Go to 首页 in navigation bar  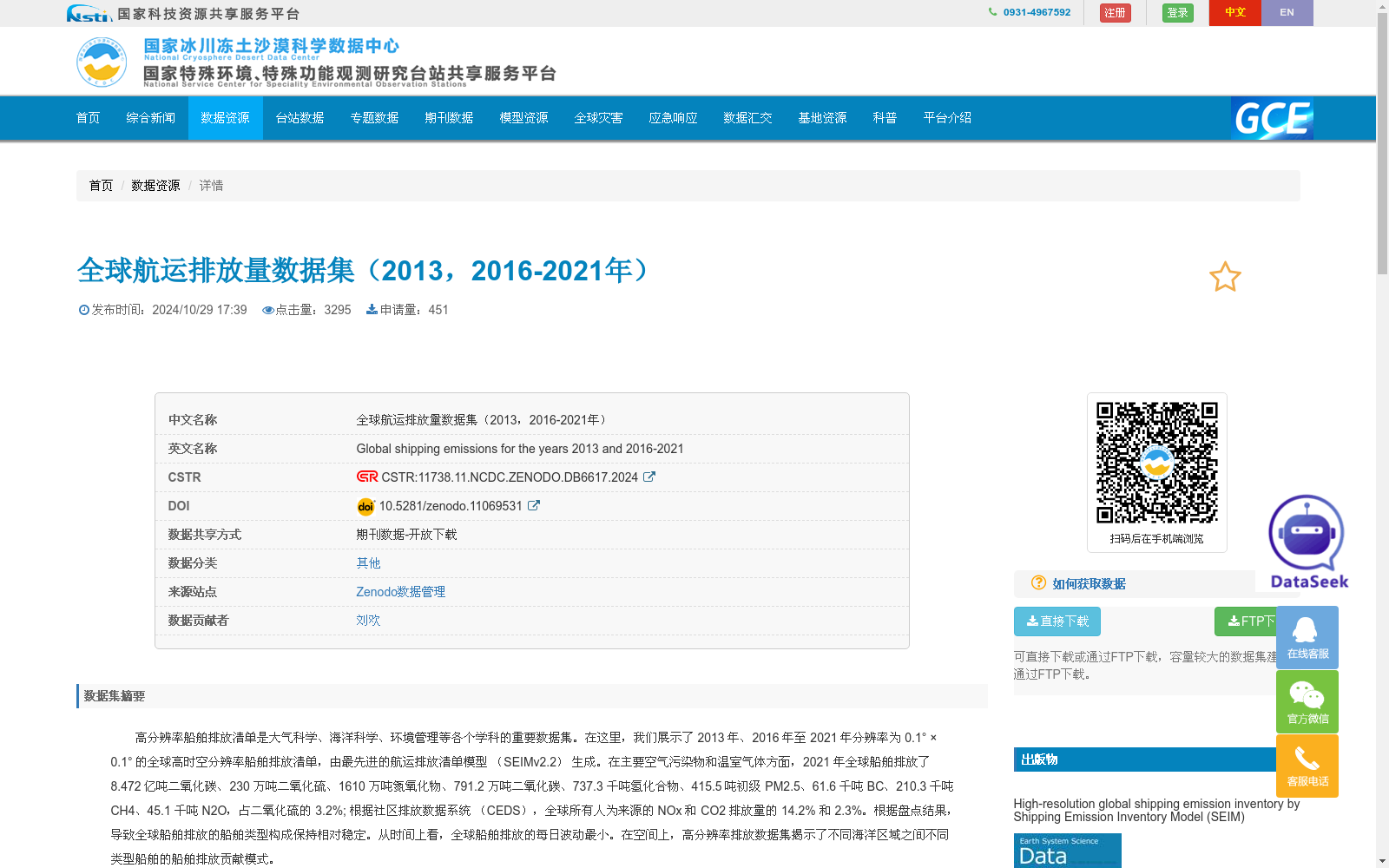click(89, 118)
